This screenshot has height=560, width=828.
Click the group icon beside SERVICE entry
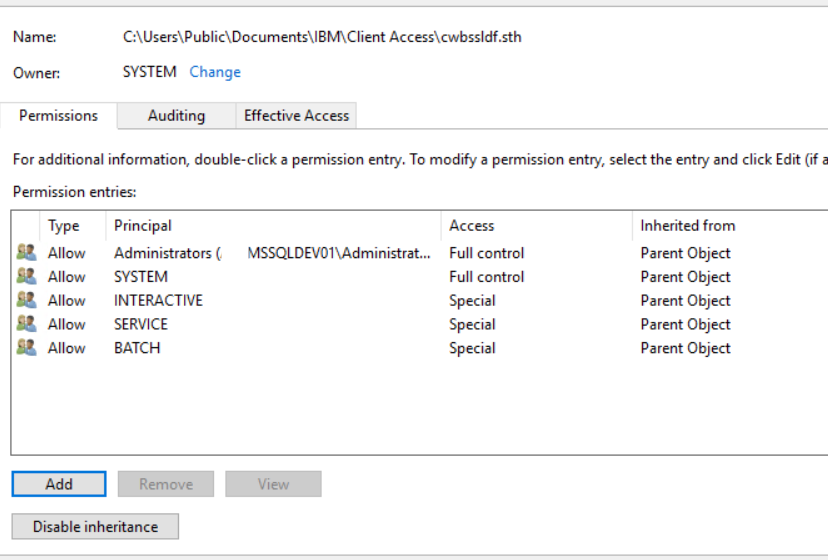26,324
